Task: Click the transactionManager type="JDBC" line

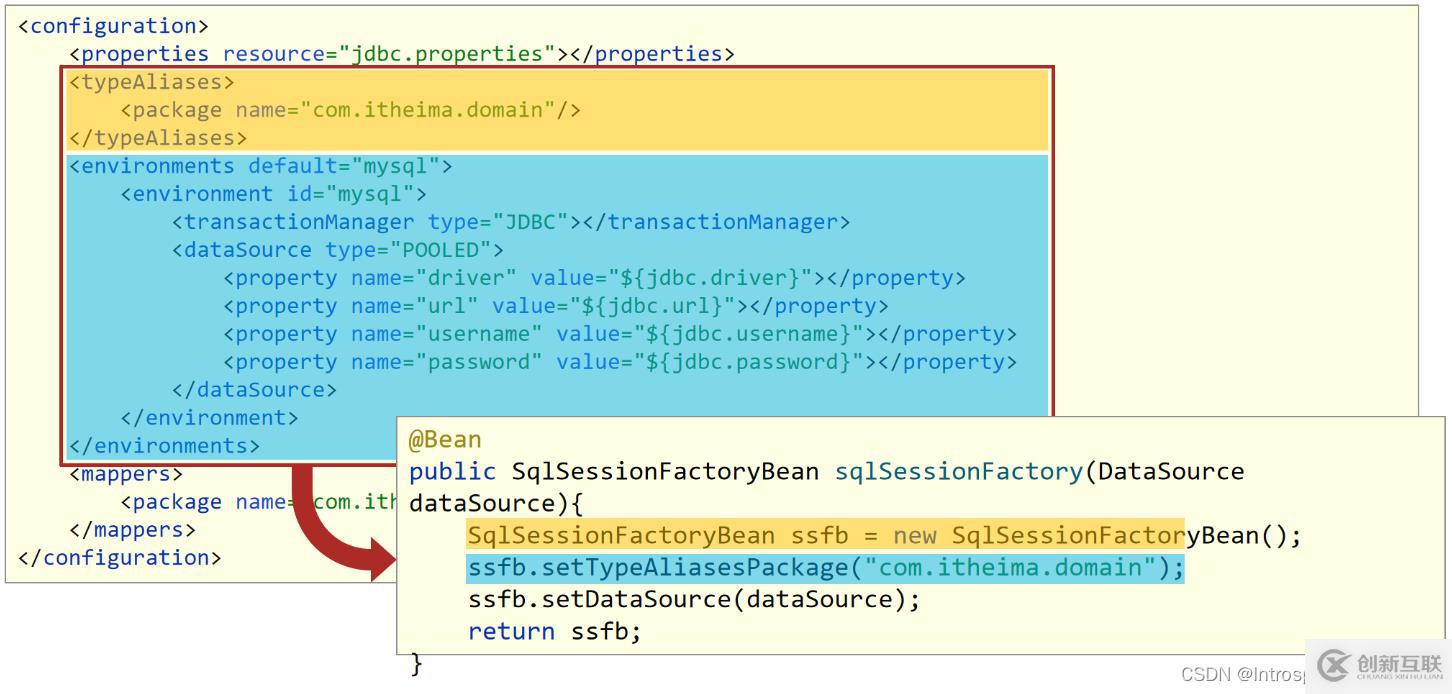Action: pyautogui.click(x=510, y=222)
